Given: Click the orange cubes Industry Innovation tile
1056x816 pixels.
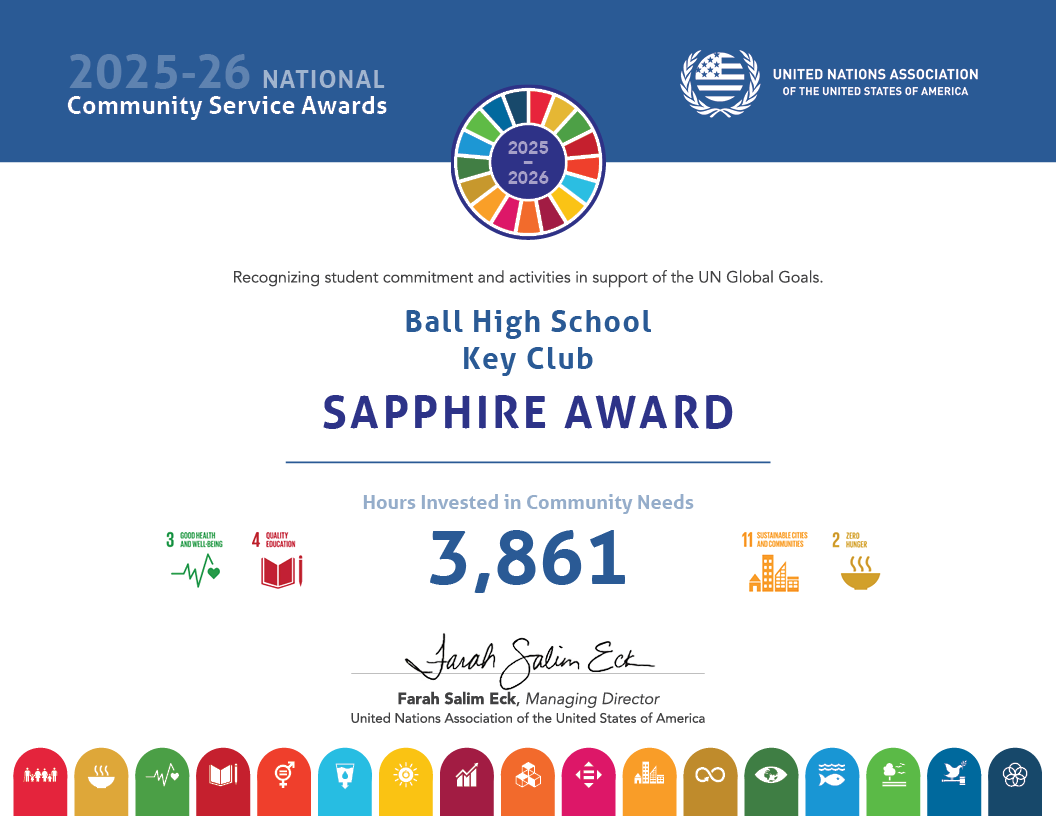Looking at the screenshot, I should pyautogui.click(x=528, y=782).
